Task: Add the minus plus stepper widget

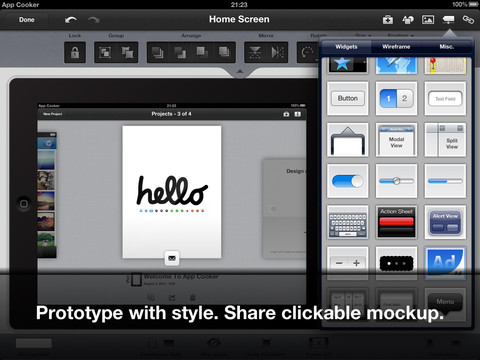Action: click(x=348, y=263)
